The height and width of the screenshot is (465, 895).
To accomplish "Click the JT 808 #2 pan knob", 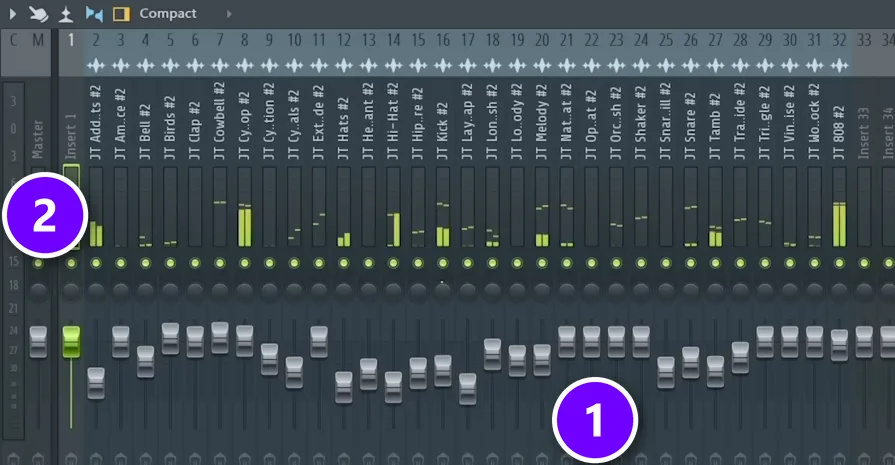I will (839, 292).
